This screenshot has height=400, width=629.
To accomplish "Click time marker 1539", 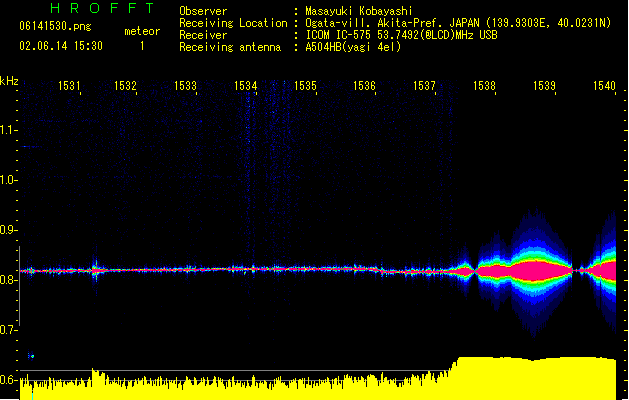I will [x=544, y=86].
